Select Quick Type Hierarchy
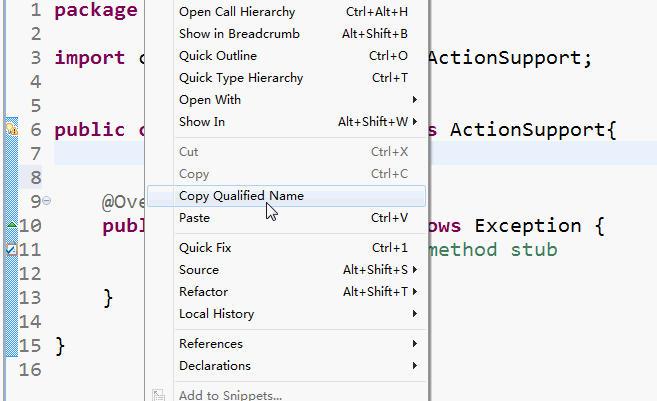This screenshot has height=401, width=657. (x=241, y=78)
